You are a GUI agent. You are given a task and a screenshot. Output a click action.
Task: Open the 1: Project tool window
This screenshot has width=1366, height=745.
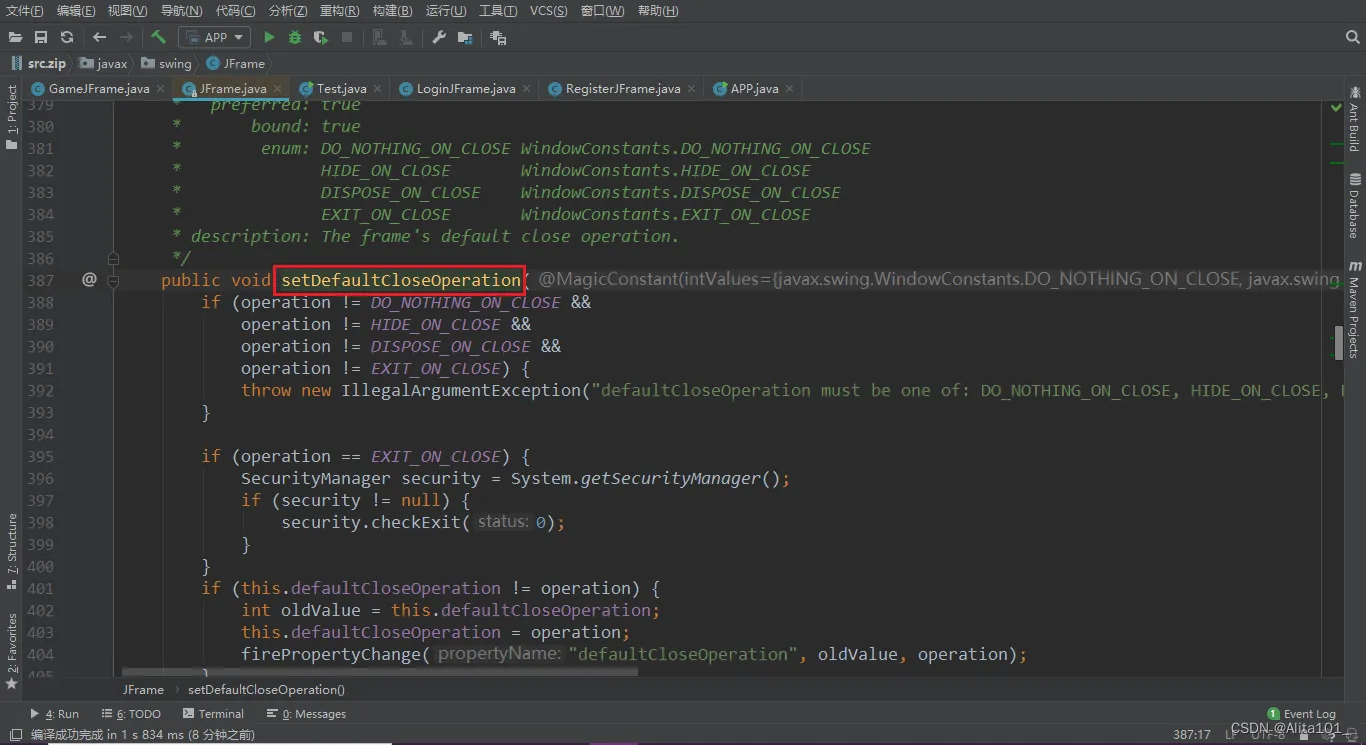tap(12, 117)
